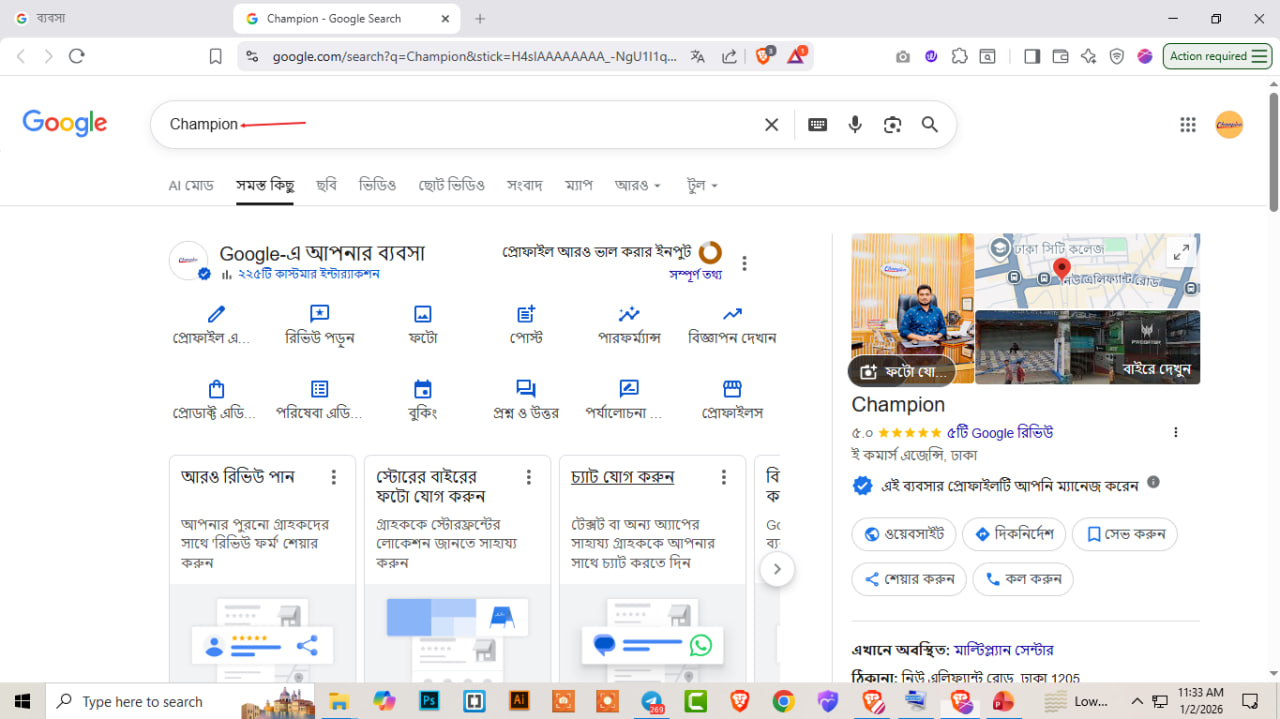The height and width of the screenshot is (719, 1280).
Task: Open business profile three-dot menu
Action: click(744, 264)
